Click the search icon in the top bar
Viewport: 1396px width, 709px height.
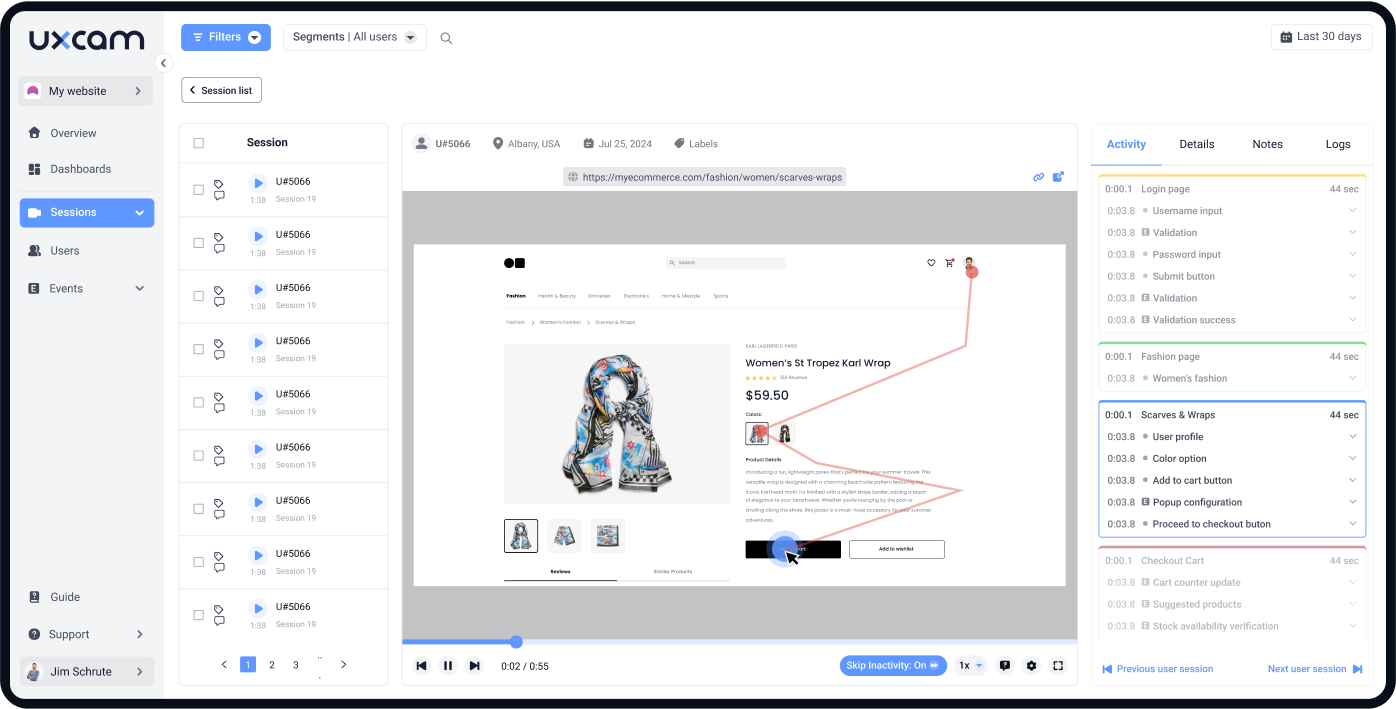coord(446,37)
